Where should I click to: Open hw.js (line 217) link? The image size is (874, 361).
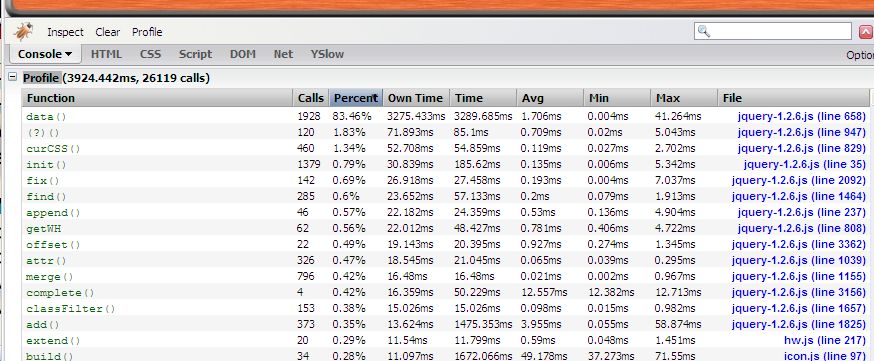[x=825, y=340]
